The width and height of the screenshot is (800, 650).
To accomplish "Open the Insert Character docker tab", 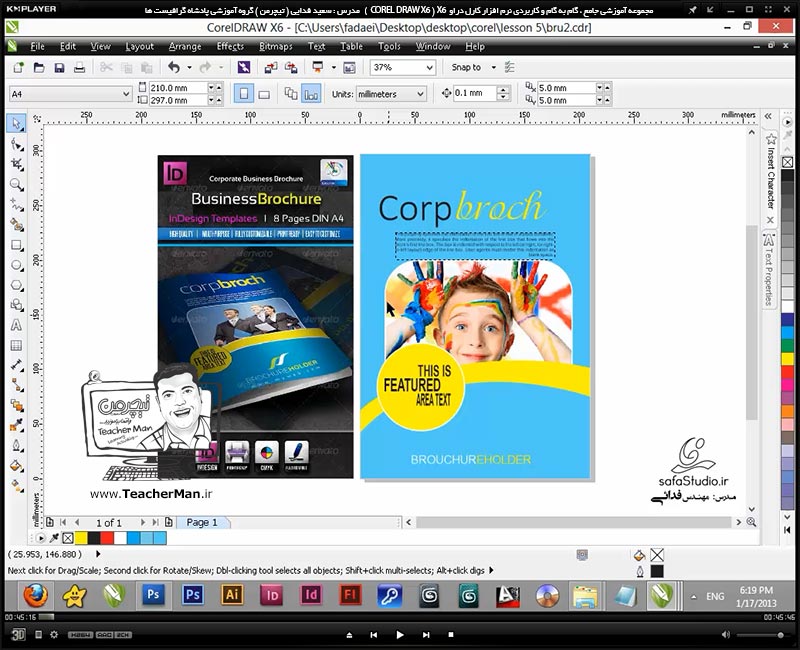I will [x=770, y=178].
